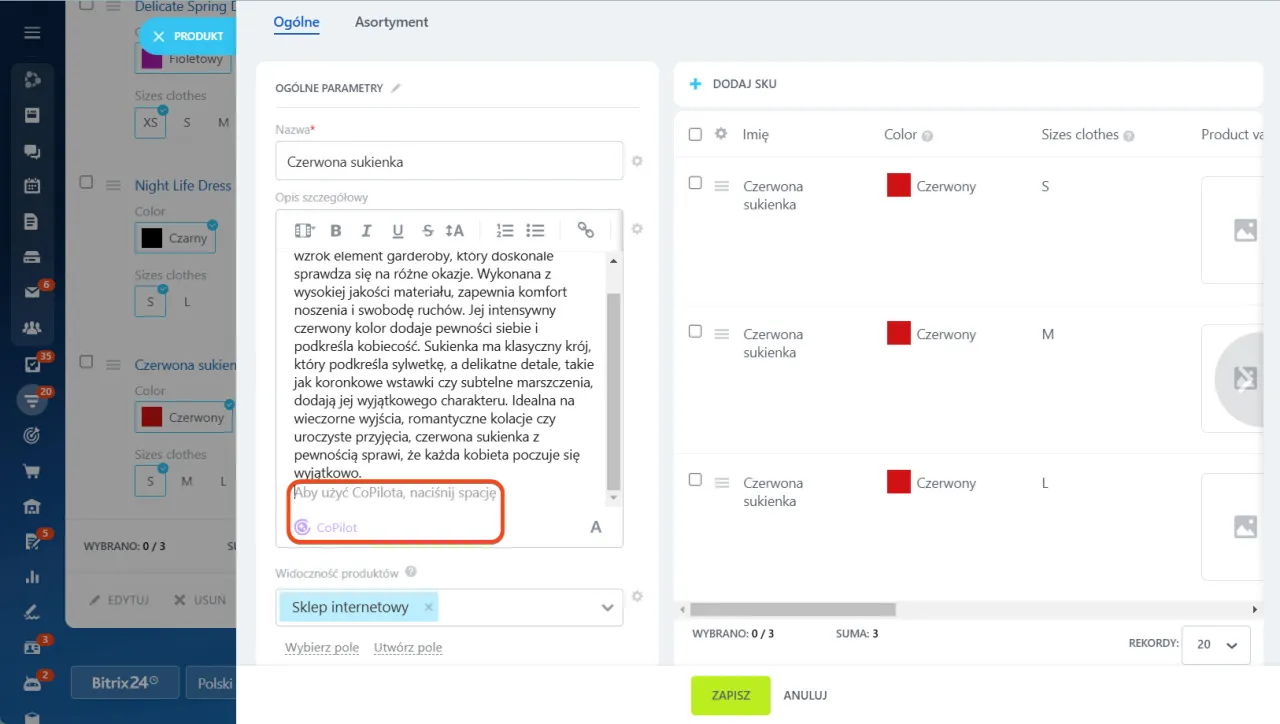Open the e-signature pen icon in sidebar
The image size is (1280, 724).
(32, 612)
